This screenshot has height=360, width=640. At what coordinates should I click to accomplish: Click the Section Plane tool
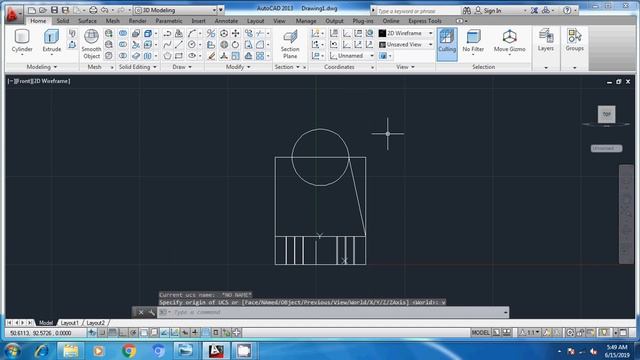tap(290, 44)
